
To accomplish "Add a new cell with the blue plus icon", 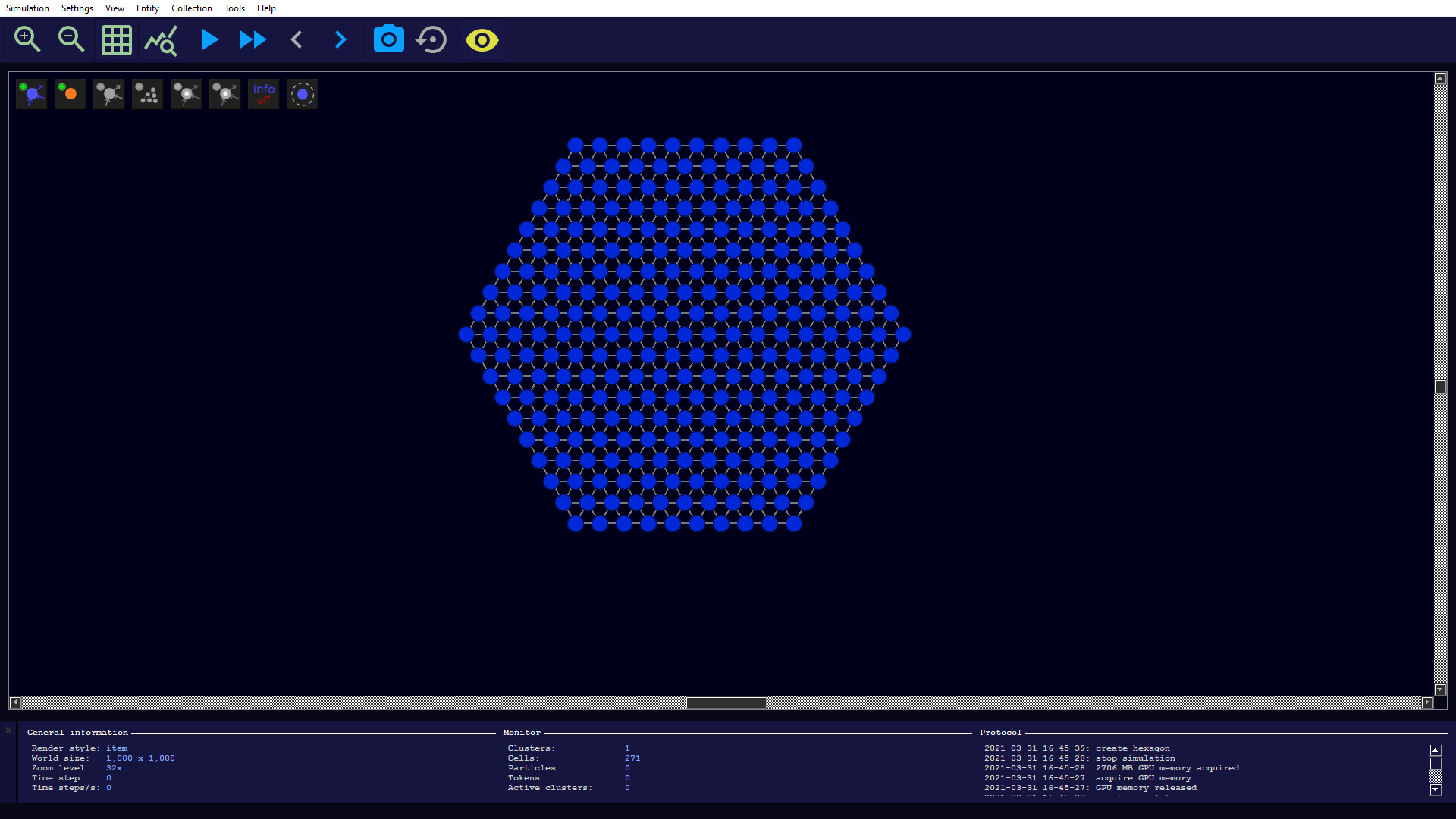I will 32,94.
